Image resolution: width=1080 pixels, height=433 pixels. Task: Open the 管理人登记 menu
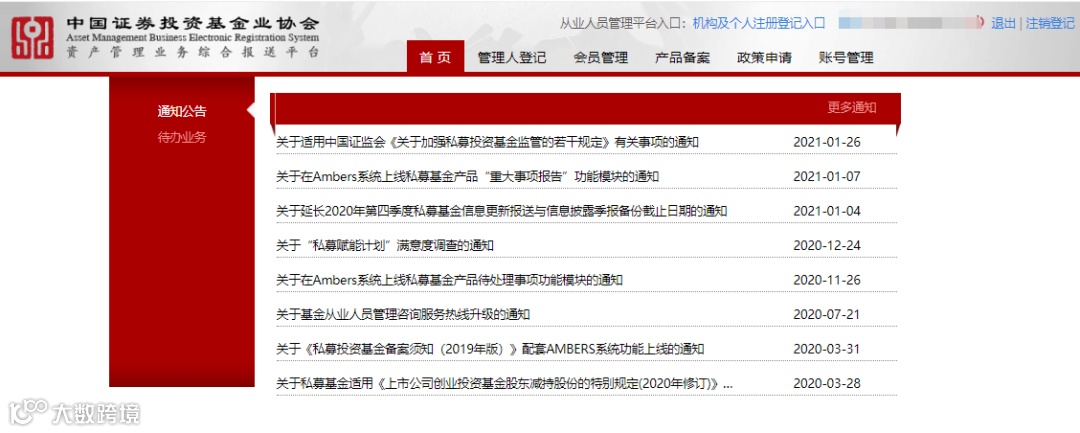512,58
